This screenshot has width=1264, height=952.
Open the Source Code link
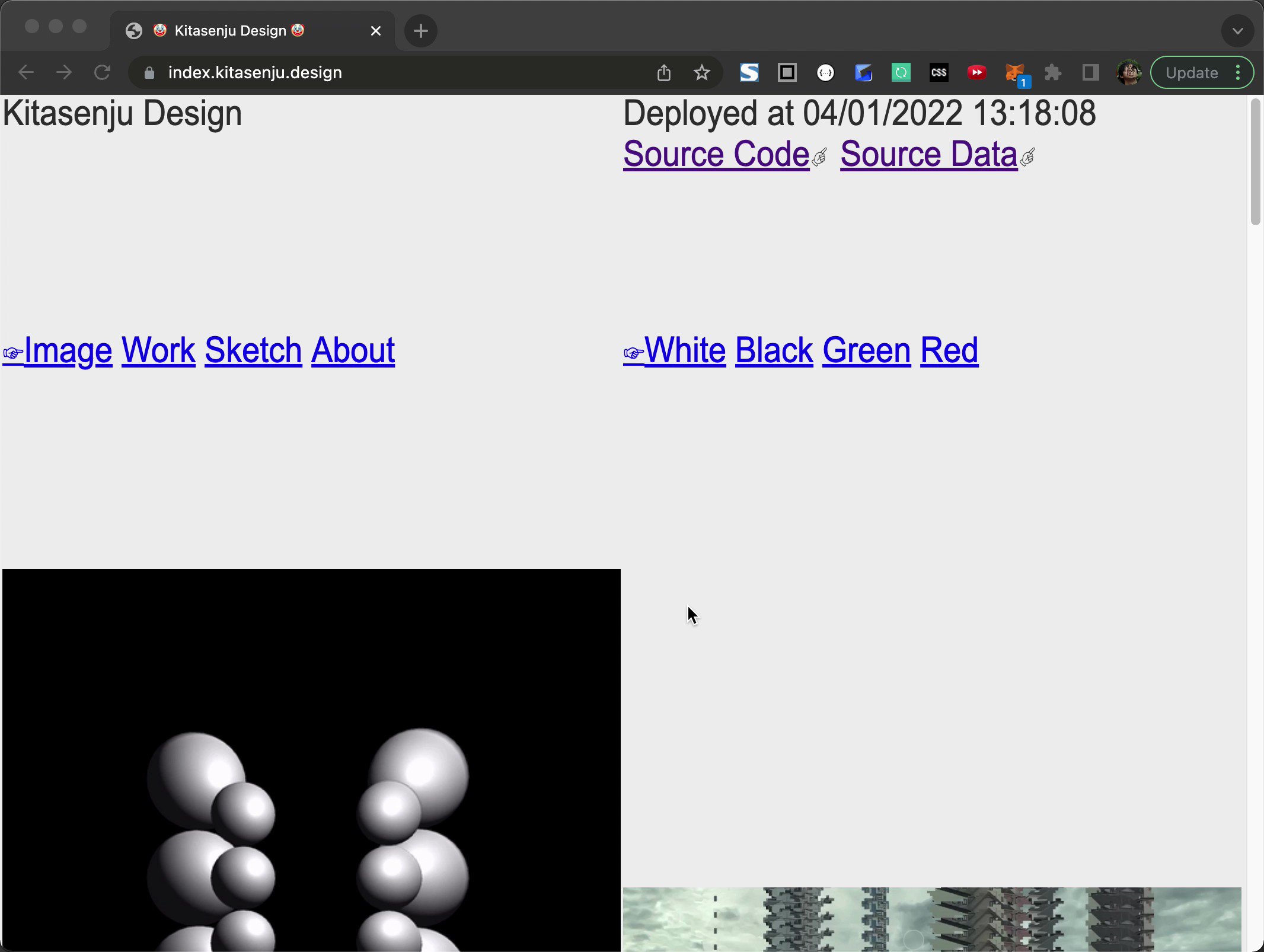click(x=716, y=154)
